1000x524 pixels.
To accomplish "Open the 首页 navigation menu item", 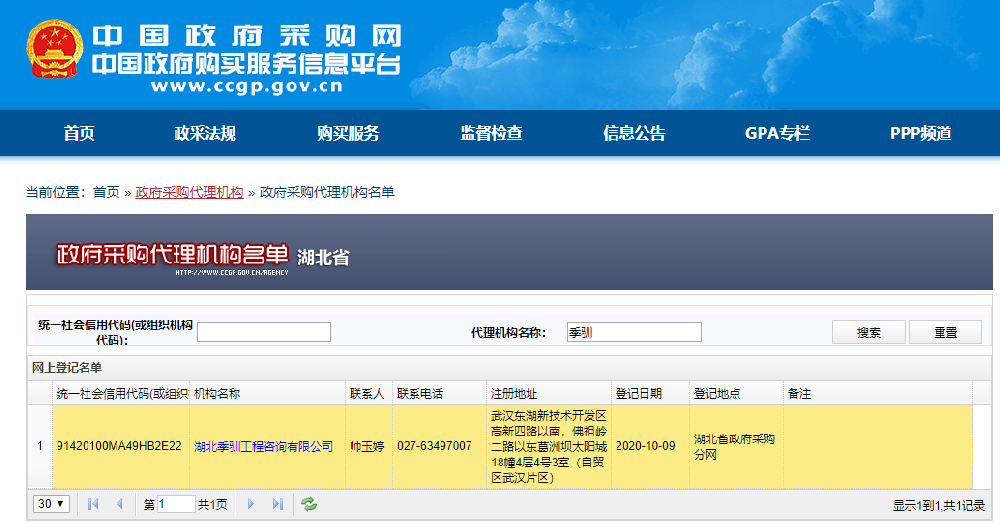I will (x=79, y=133).
